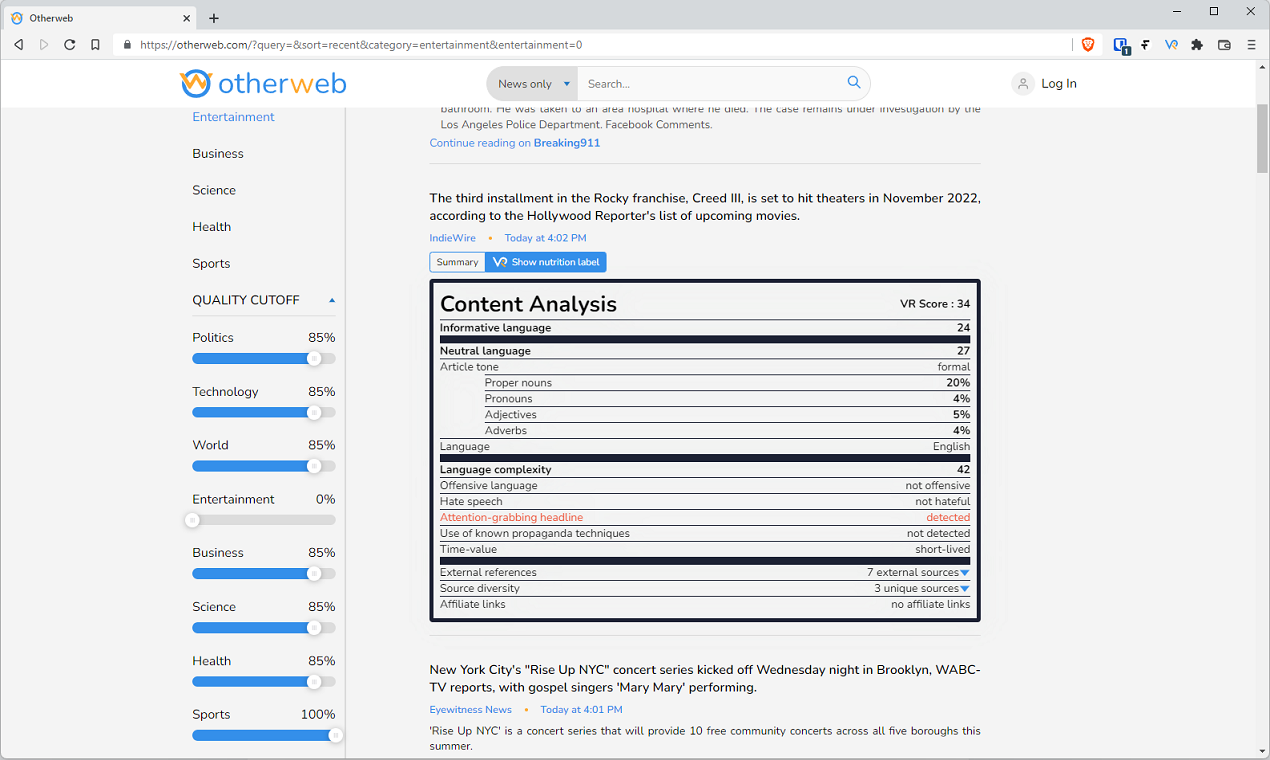Click the Proper nouns row
The width and height of the screenshot is (1270, 760).
click(727, 383)
